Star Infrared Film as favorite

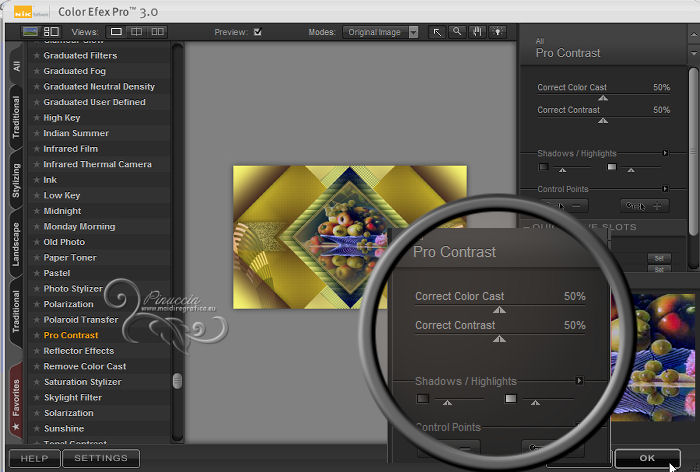[36, 149]
